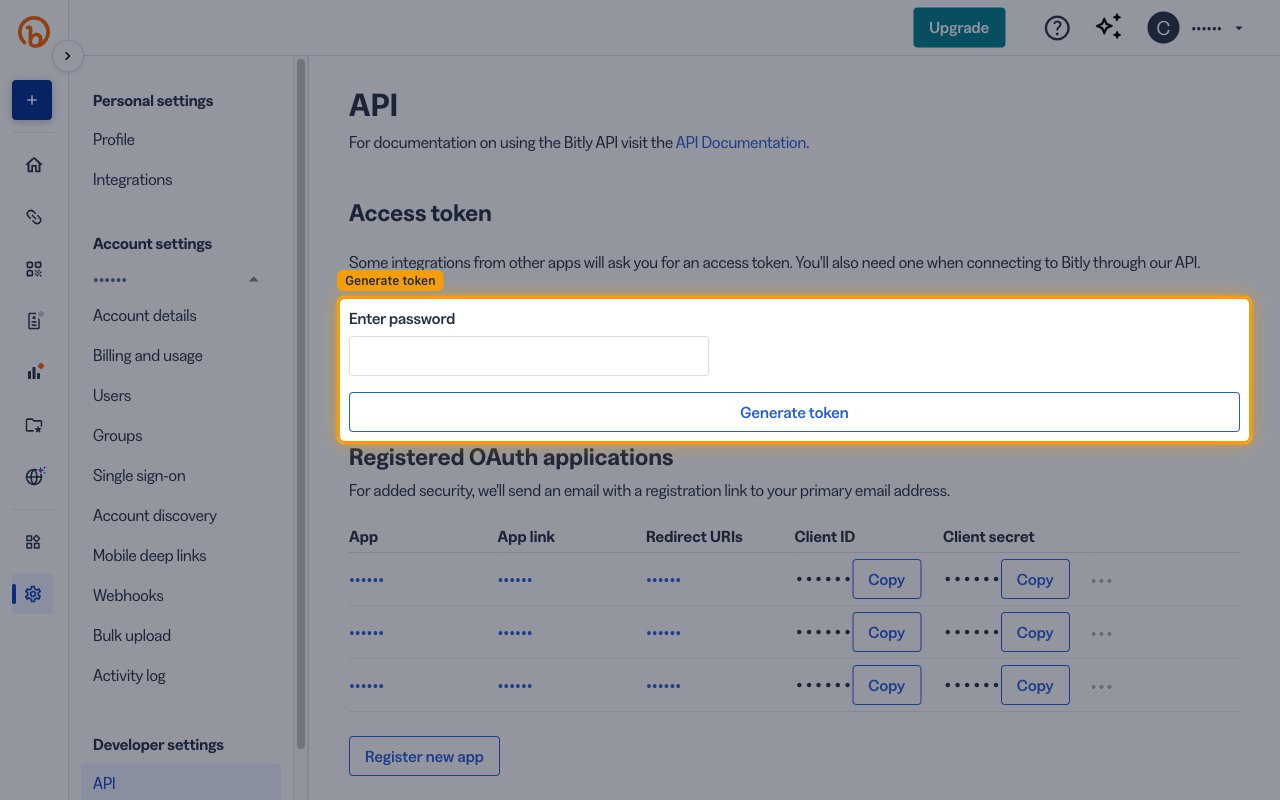The width and height of the screenshot is (1280, 800).
Task: Click the Client ID column header
Action: 825,536
